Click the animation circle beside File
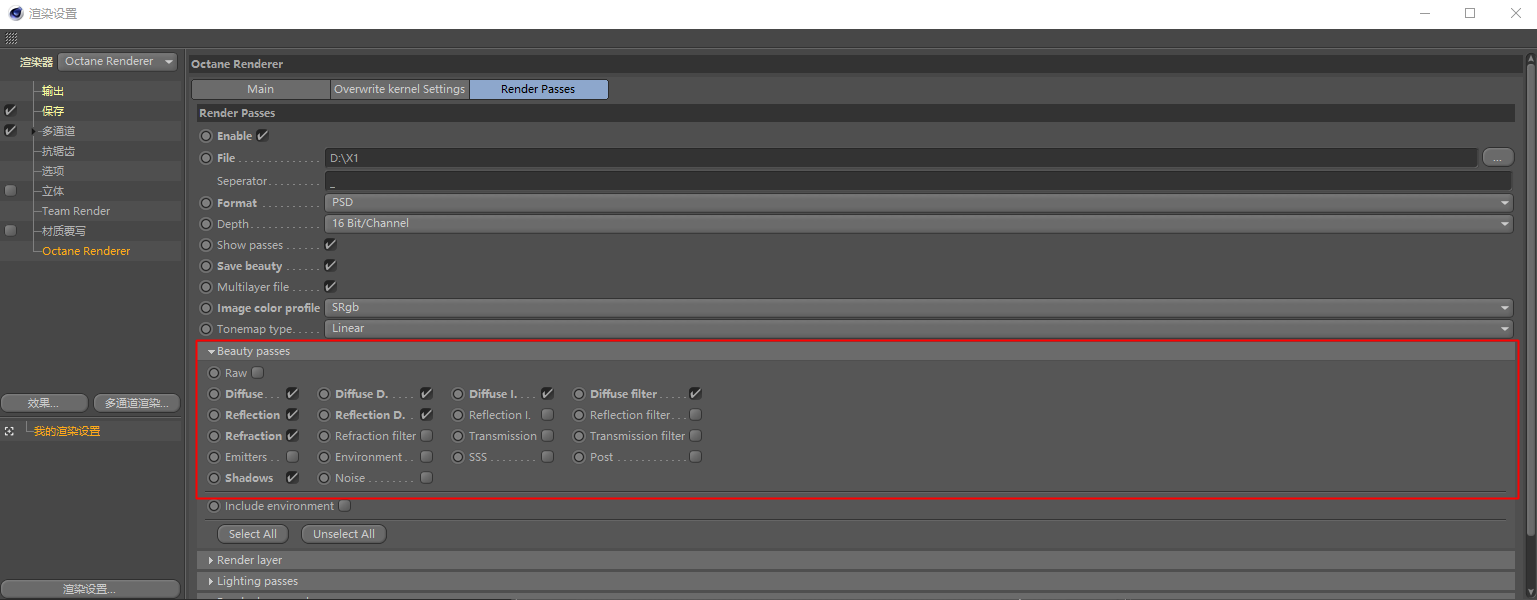1537x600 pixels. (x=206, y=158)
